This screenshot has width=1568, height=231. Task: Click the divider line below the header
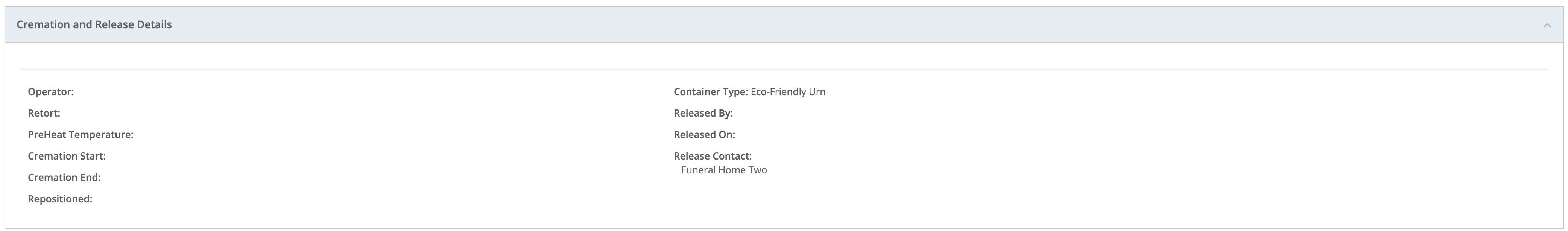tap(784, 70)
